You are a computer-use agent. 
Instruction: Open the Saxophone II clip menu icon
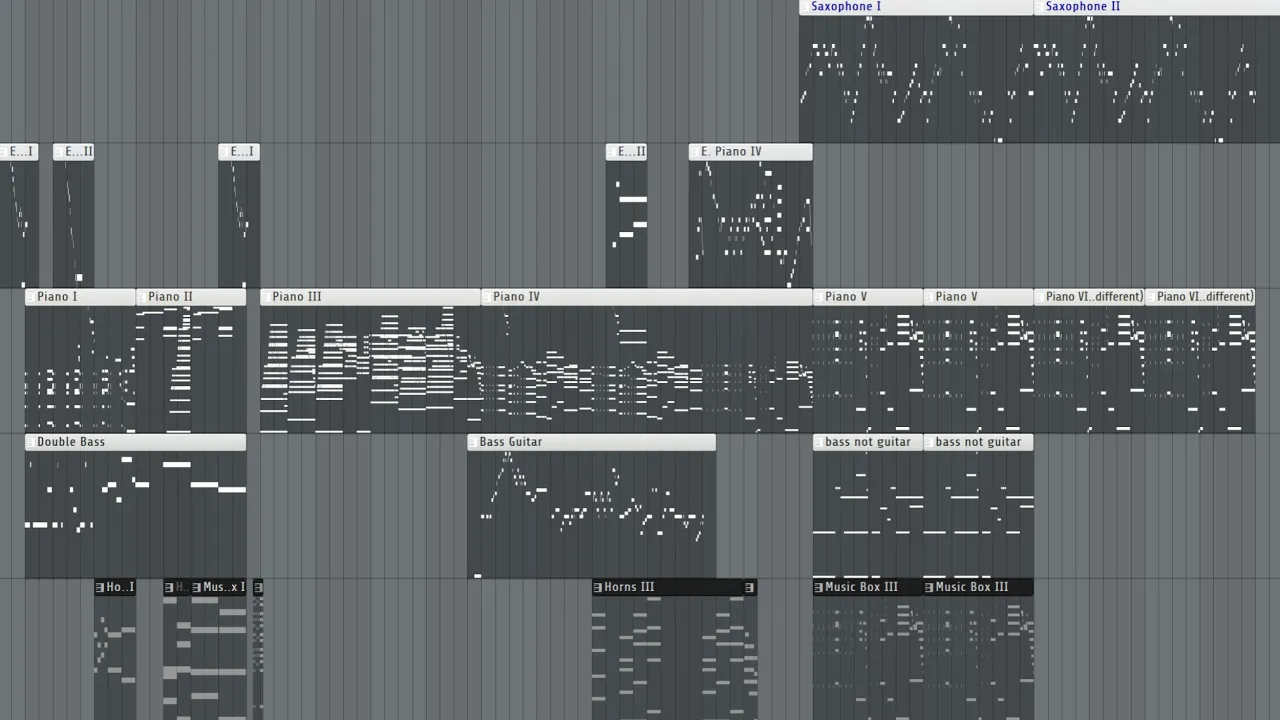coord(1039,7)
